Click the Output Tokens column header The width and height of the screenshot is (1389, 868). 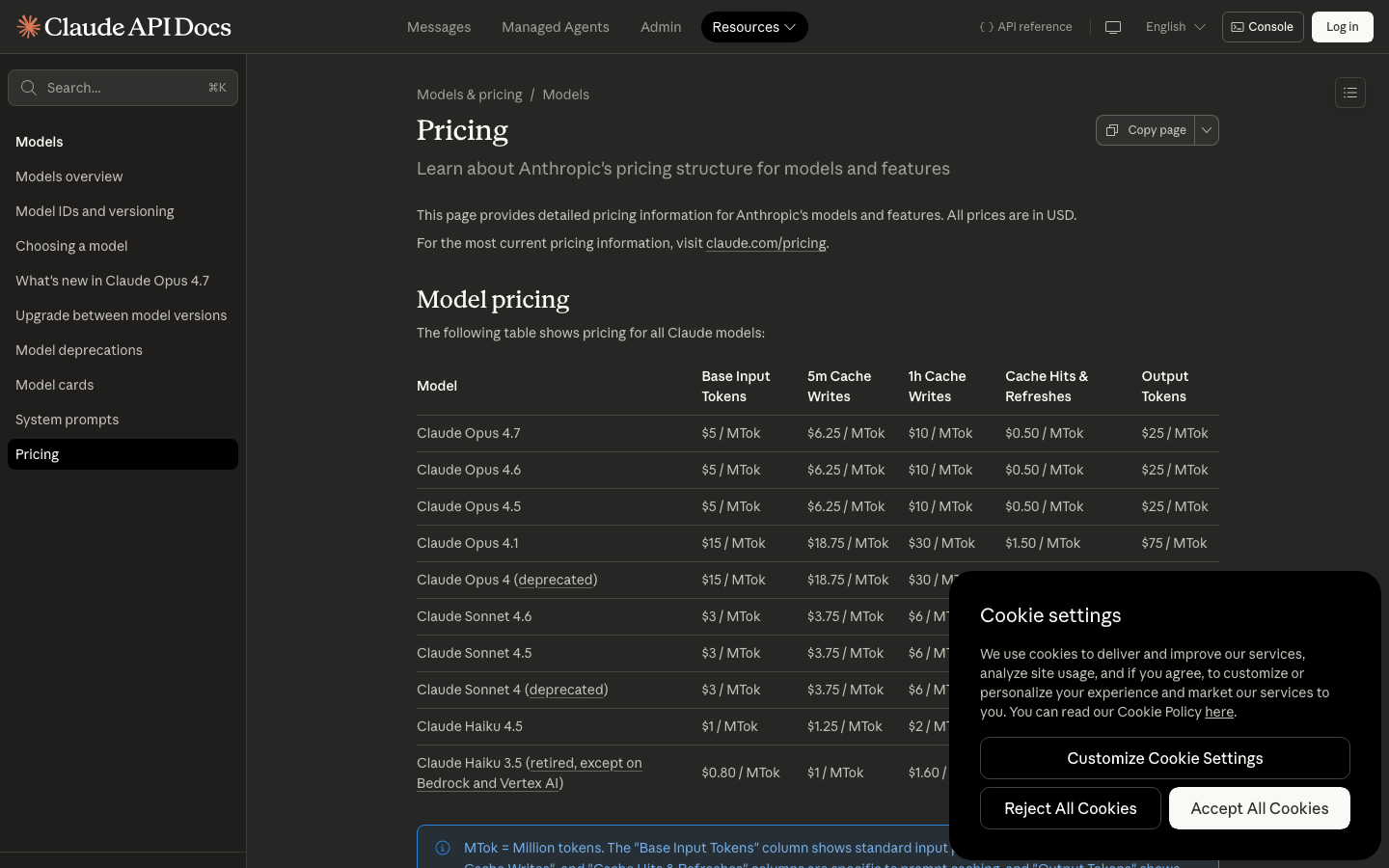[1165, 386]
